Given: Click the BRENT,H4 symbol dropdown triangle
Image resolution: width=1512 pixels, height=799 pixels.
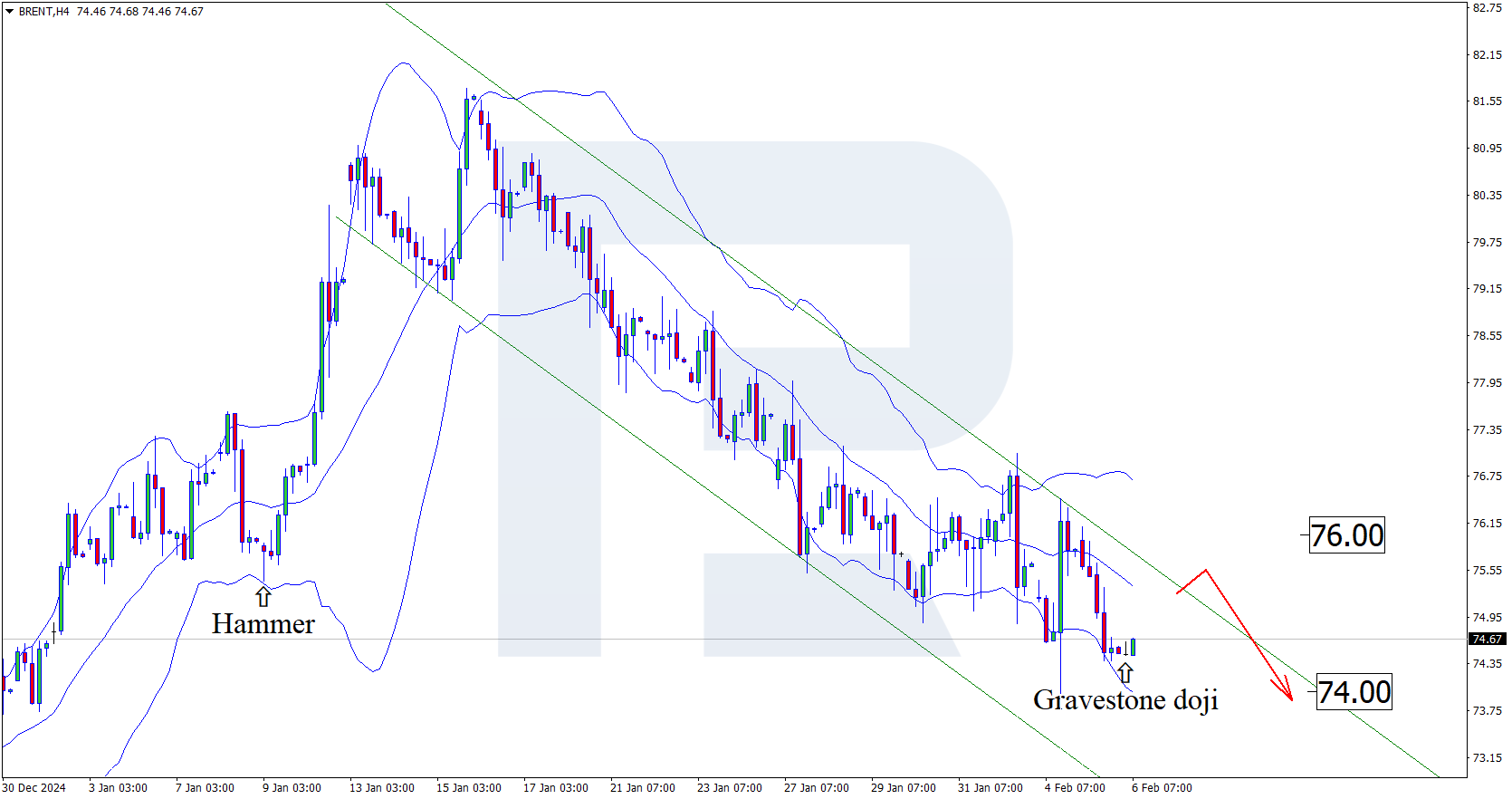Looking at the screenshot, I should click(10, 12).
